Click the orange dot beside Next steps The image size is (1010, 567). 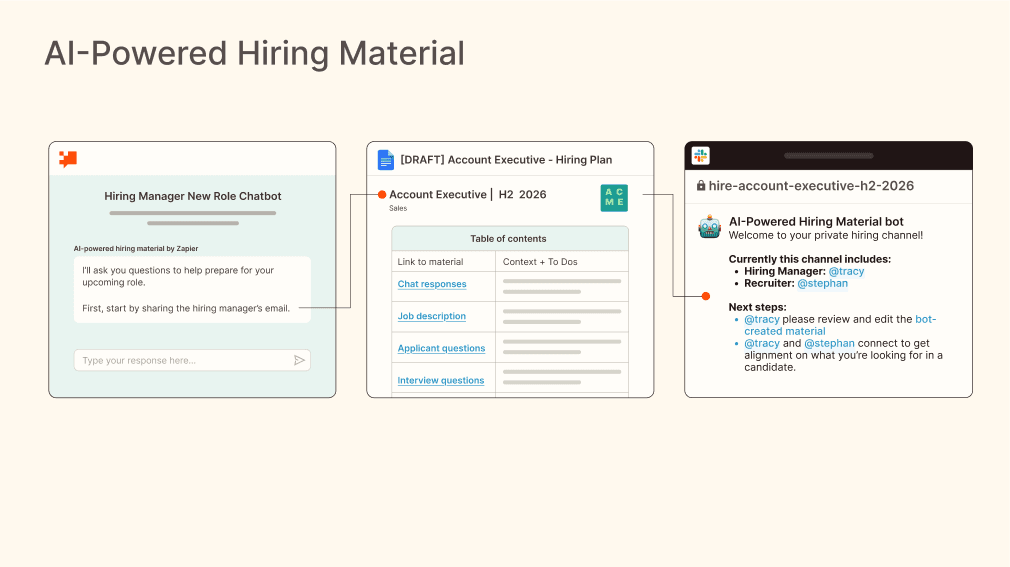pyautogui.click(x=706, y=296)
